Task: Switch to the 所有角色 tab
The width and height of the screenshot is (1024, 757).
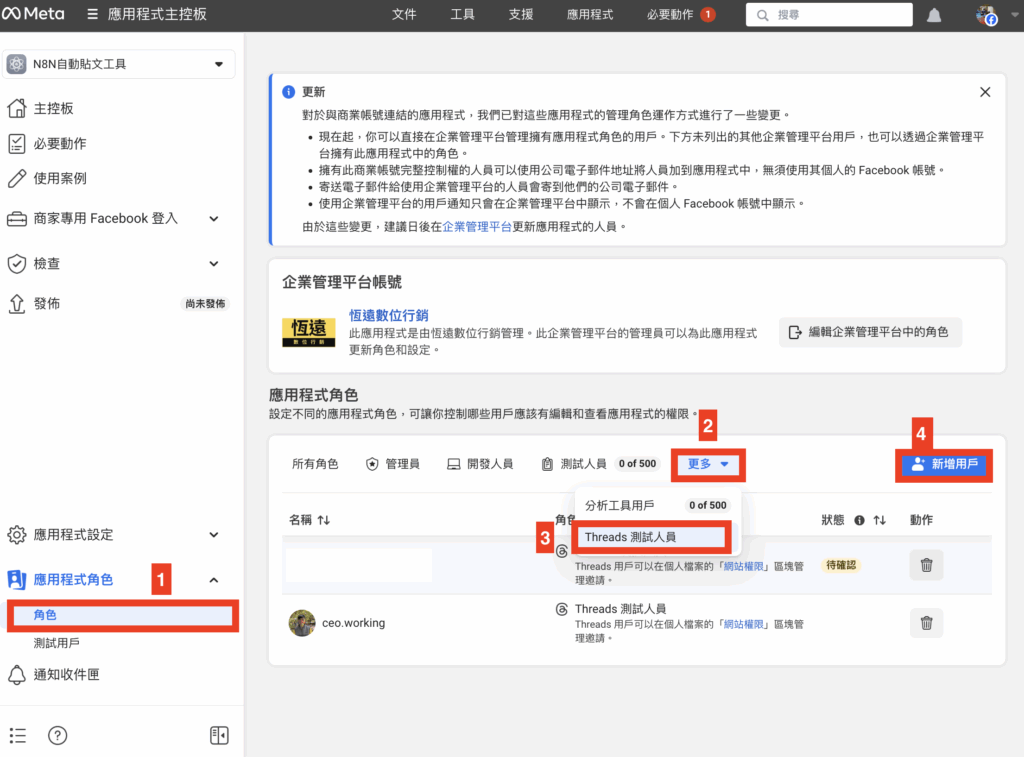Action: [315, 464]
